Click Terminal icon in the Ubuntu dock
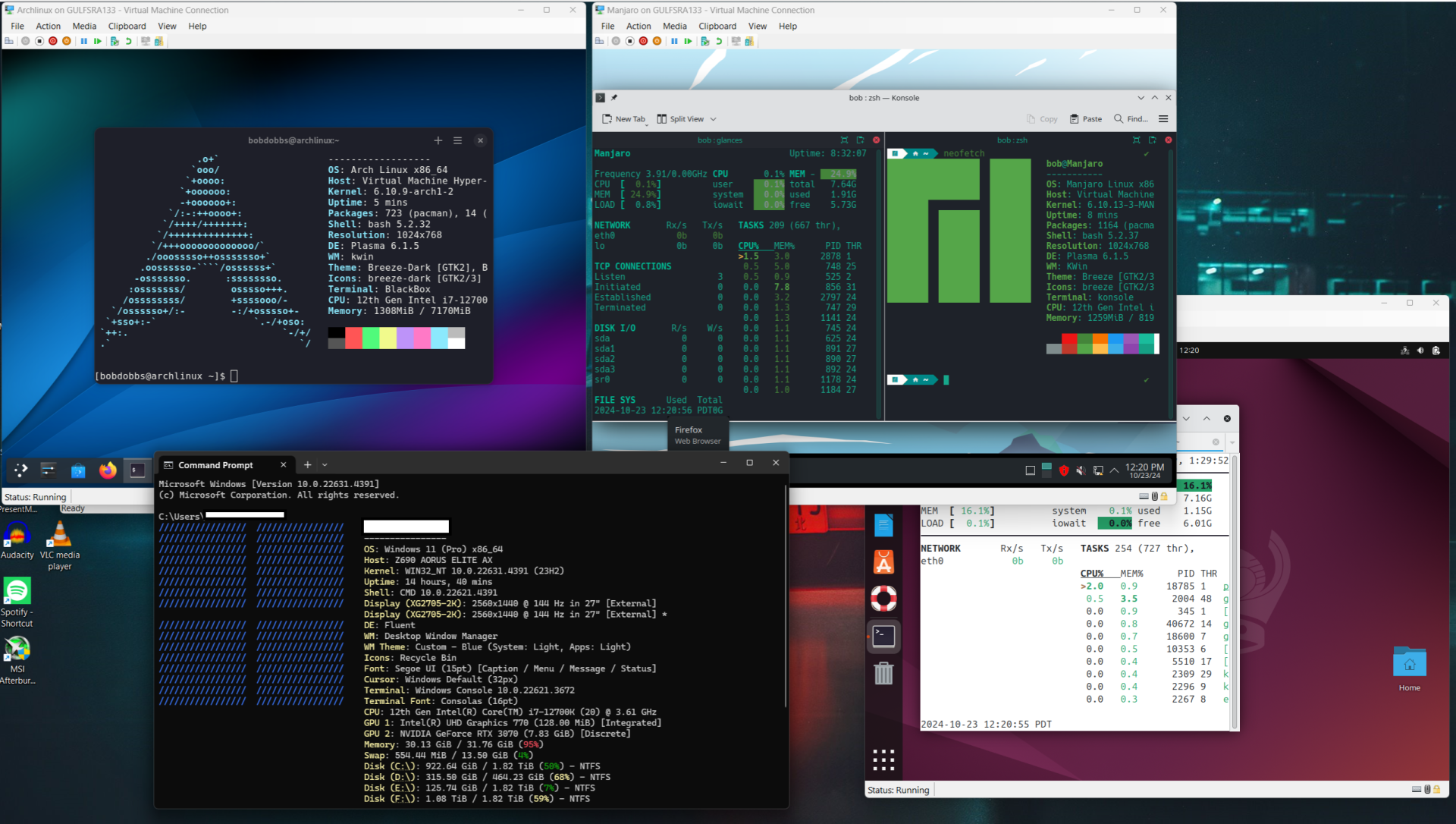Viewport: 1456px width, 824px height. [883, 636]
